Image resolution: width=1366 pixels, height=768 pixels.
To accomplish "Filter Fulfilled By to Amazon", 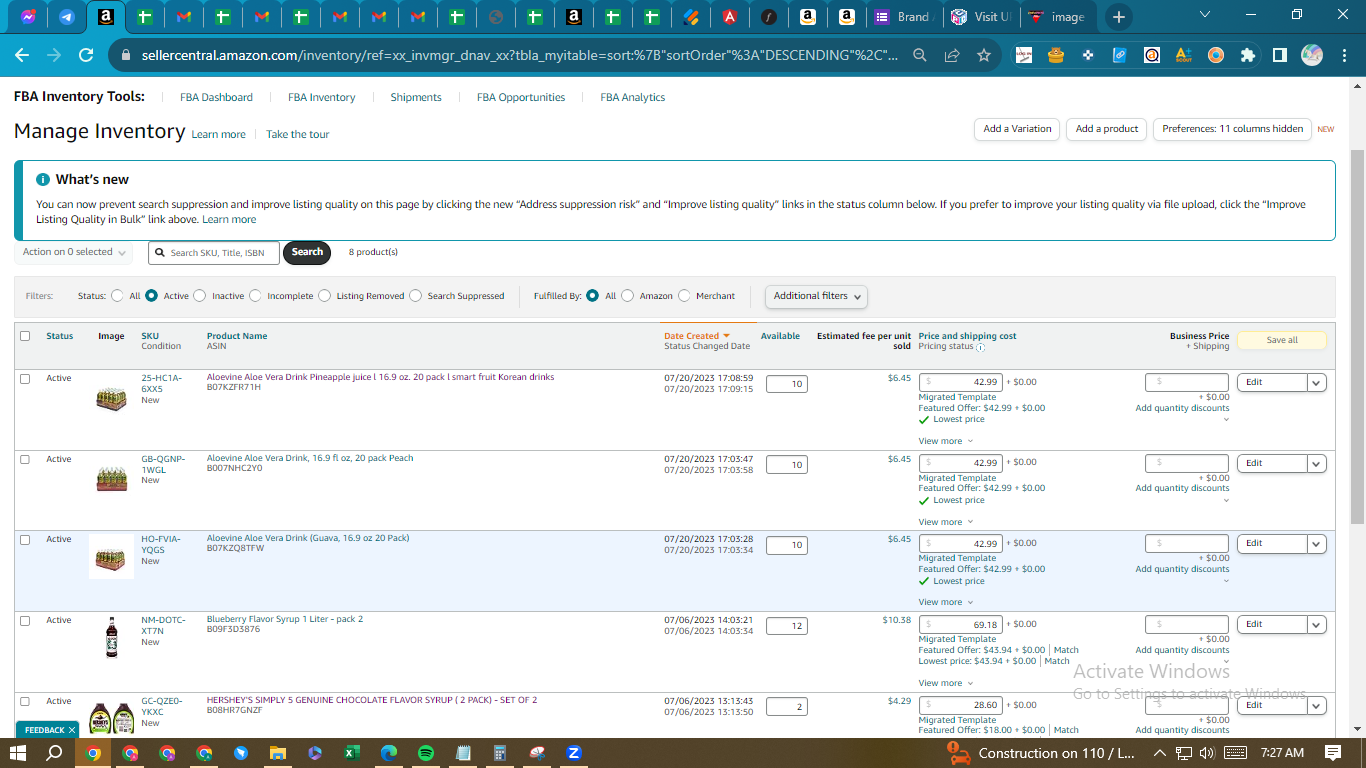I will point(627,296).
